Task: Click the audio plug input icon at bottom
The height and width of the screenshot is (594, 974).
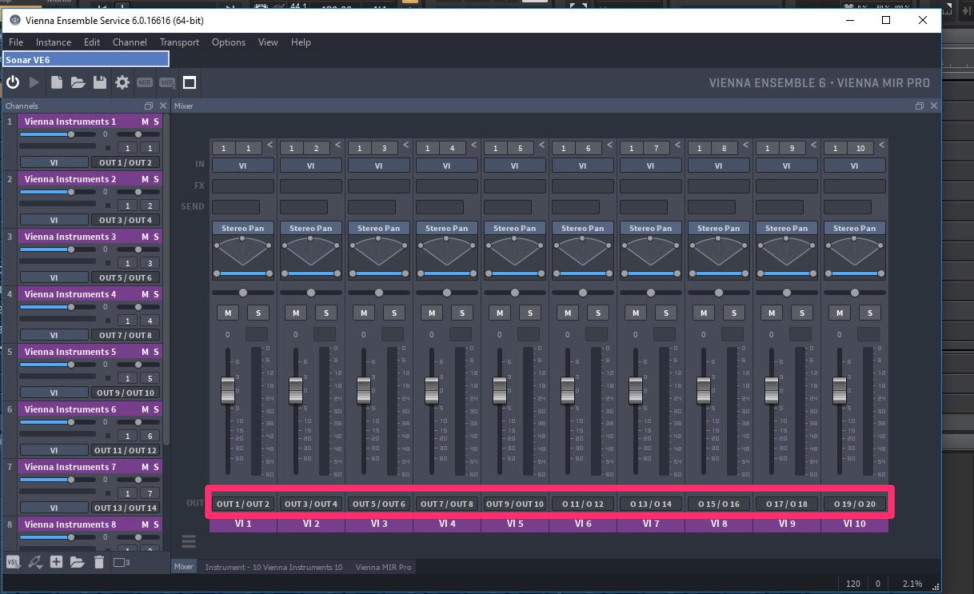Action: [35, 562]
